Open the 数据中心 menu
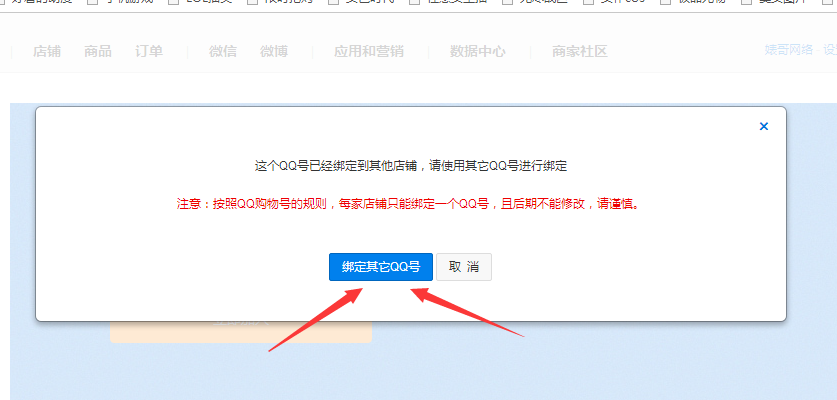This screenshot has height=400, width=837. click(x=477, y=52)
